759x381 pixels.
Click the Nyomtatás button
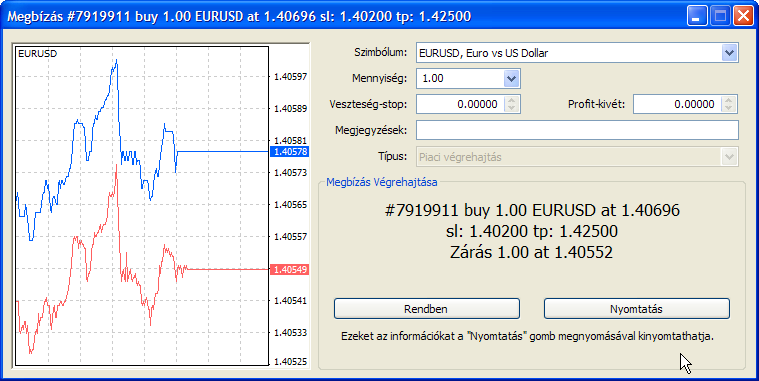pyautogui.click(x=637, y=309)
